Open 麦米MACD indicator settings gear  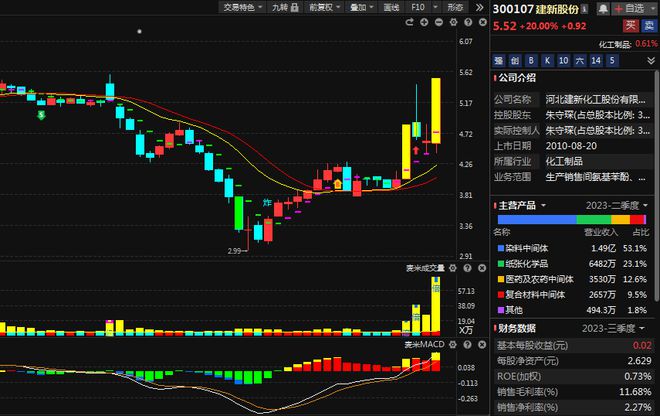click(453, 344)
